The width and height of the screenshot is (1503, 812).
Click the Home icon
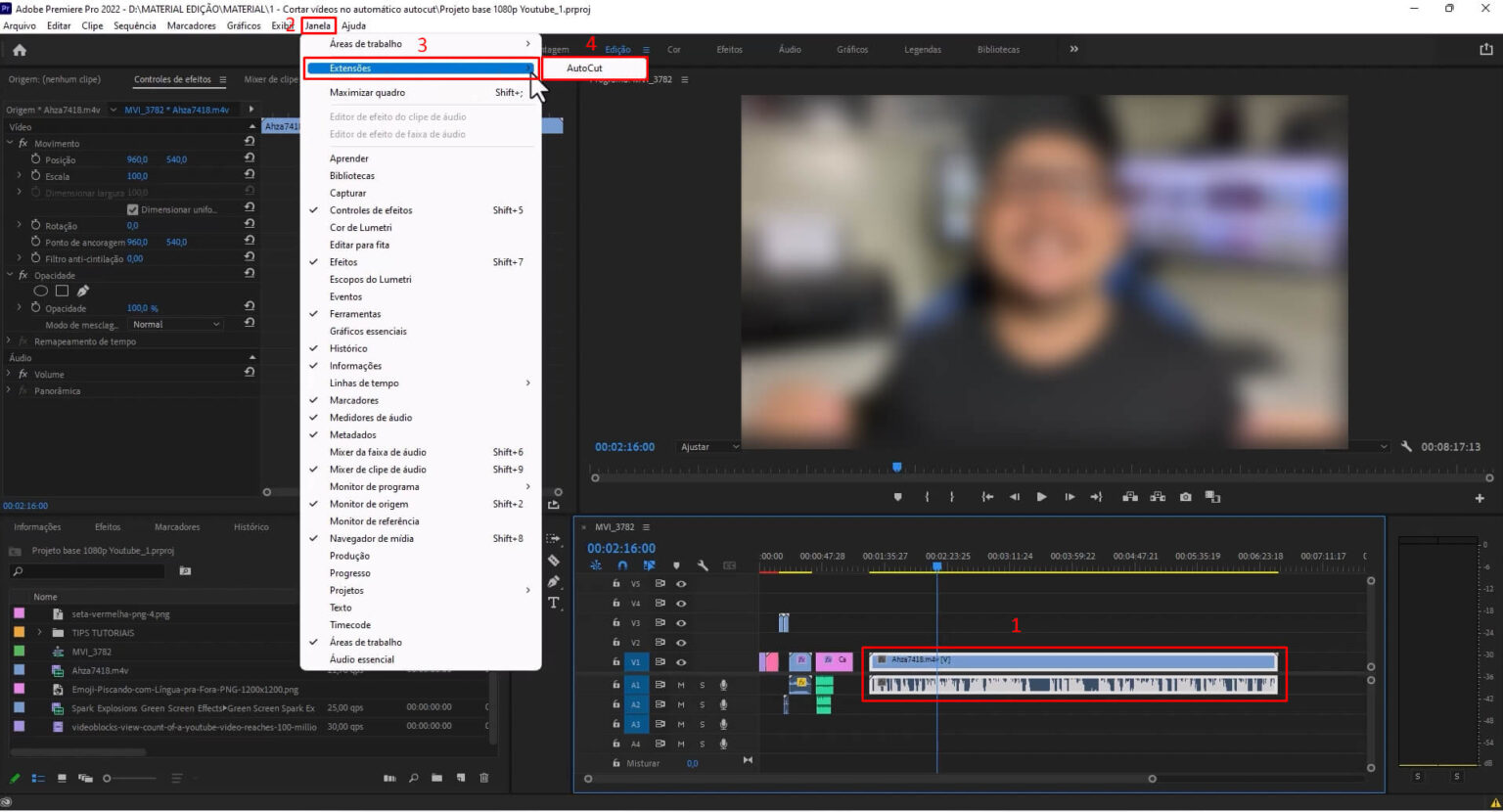pyautogui.click(x=20, y=50)
